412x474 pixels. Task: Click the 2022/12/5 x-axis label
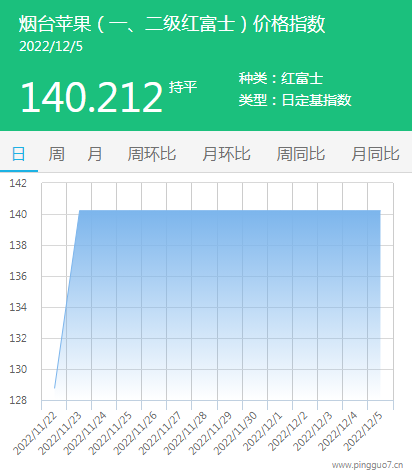coord(363,431)
